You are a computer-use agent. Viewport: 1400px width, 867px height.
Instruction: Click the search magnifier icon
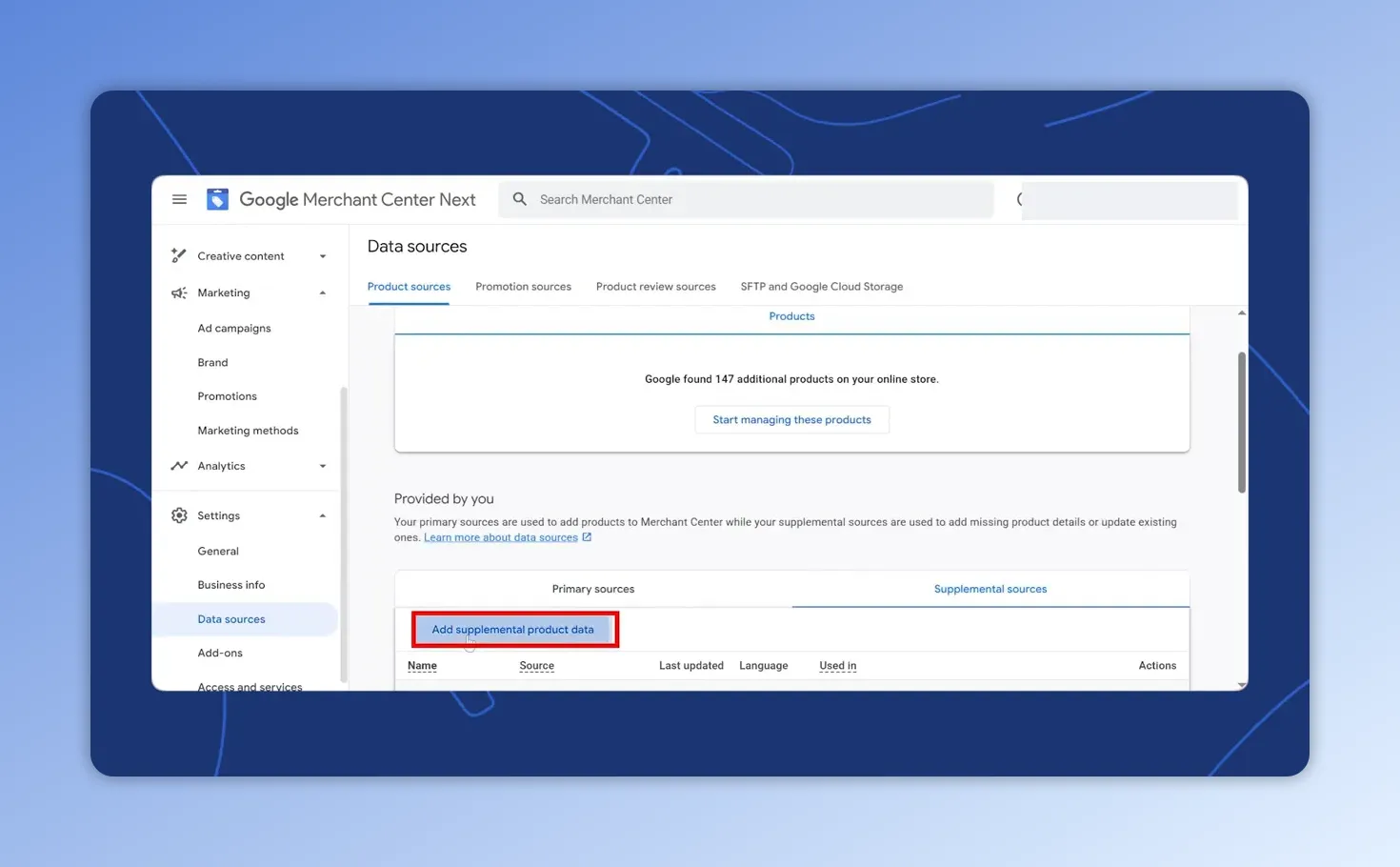pos(519,199)
